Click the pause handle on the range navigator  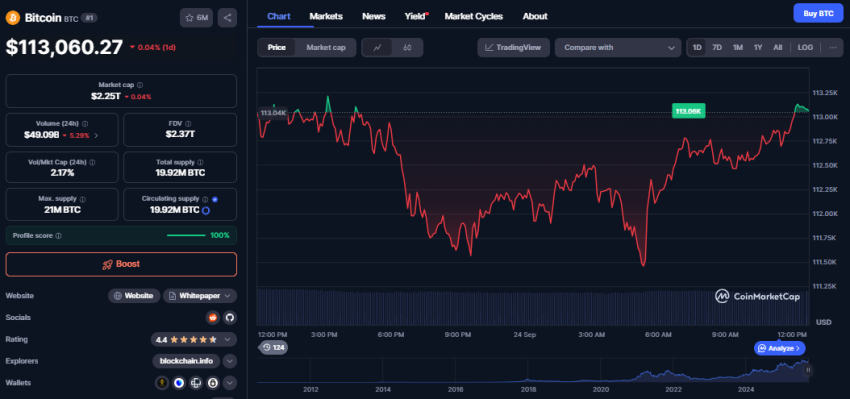click(x=808, y=370)
